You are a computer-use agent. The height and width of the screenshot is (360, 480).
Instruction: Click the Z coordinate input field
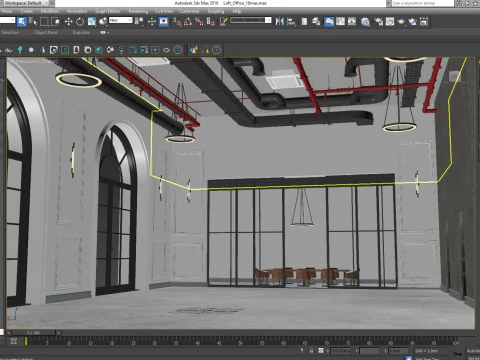click(398, 351)
